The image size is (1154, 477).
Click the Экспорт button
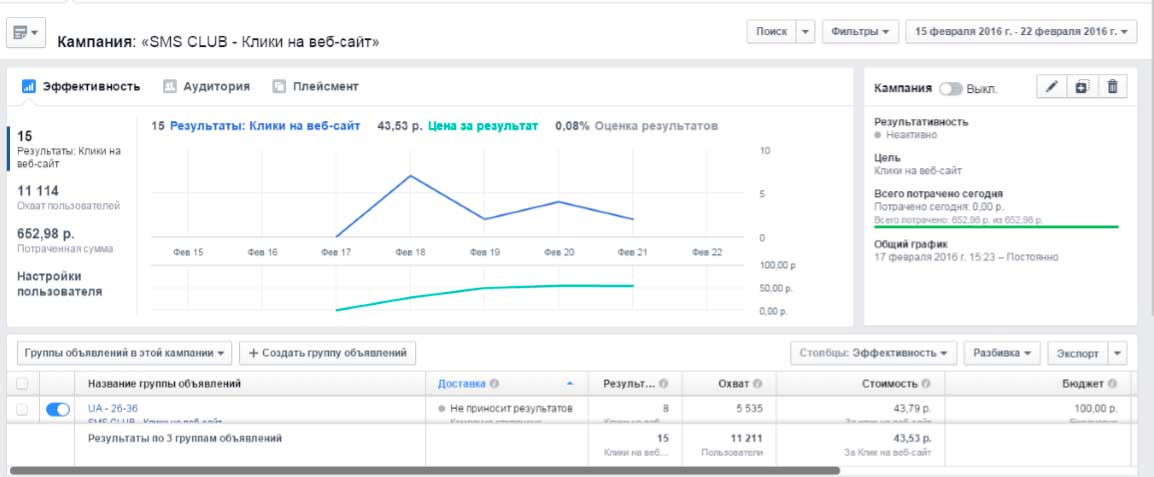pyautogui.click(x=1077, y=353)
